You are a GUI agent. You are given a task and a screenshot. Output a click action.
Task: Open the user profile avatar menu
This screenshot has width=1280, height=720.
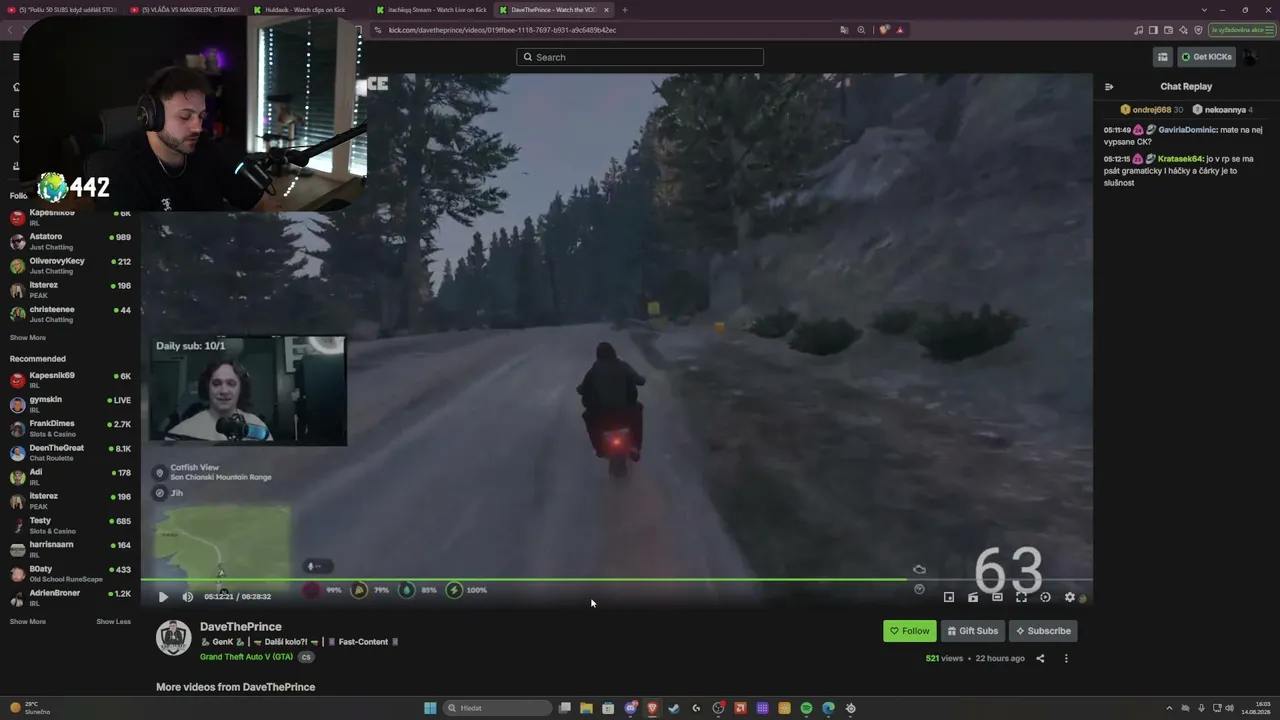[x=1250, y=57]
